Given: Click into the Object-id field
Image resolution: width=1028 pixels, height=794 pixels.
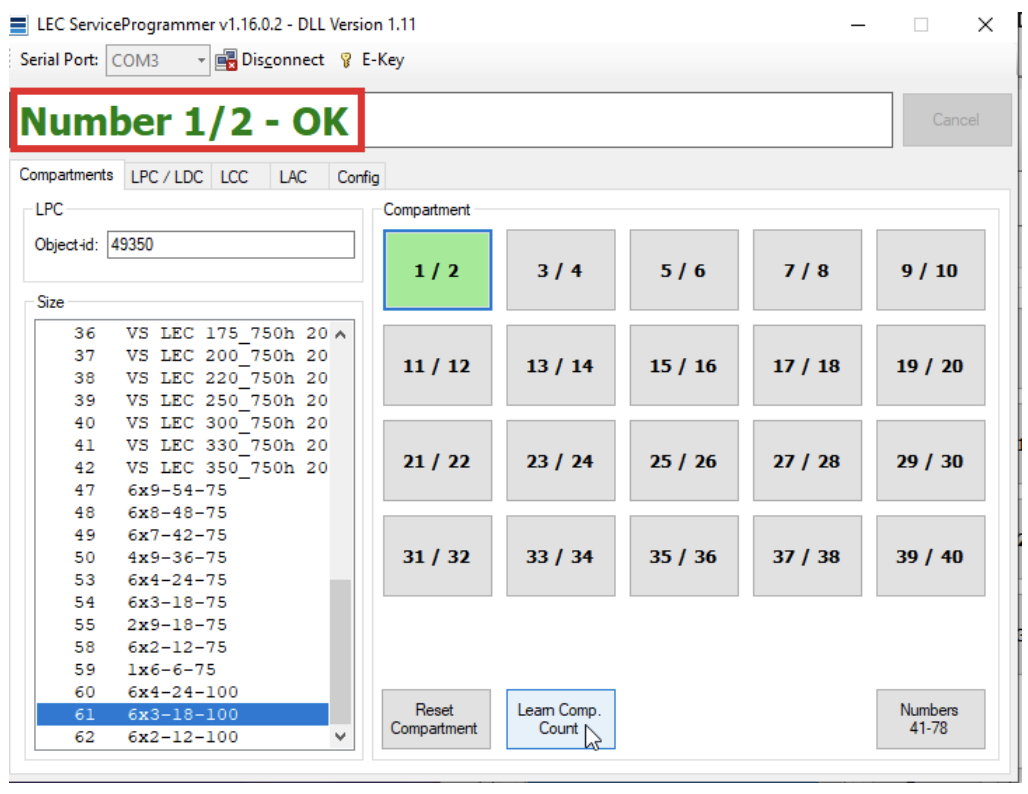Looking at the screenshot, I should 231,245.
